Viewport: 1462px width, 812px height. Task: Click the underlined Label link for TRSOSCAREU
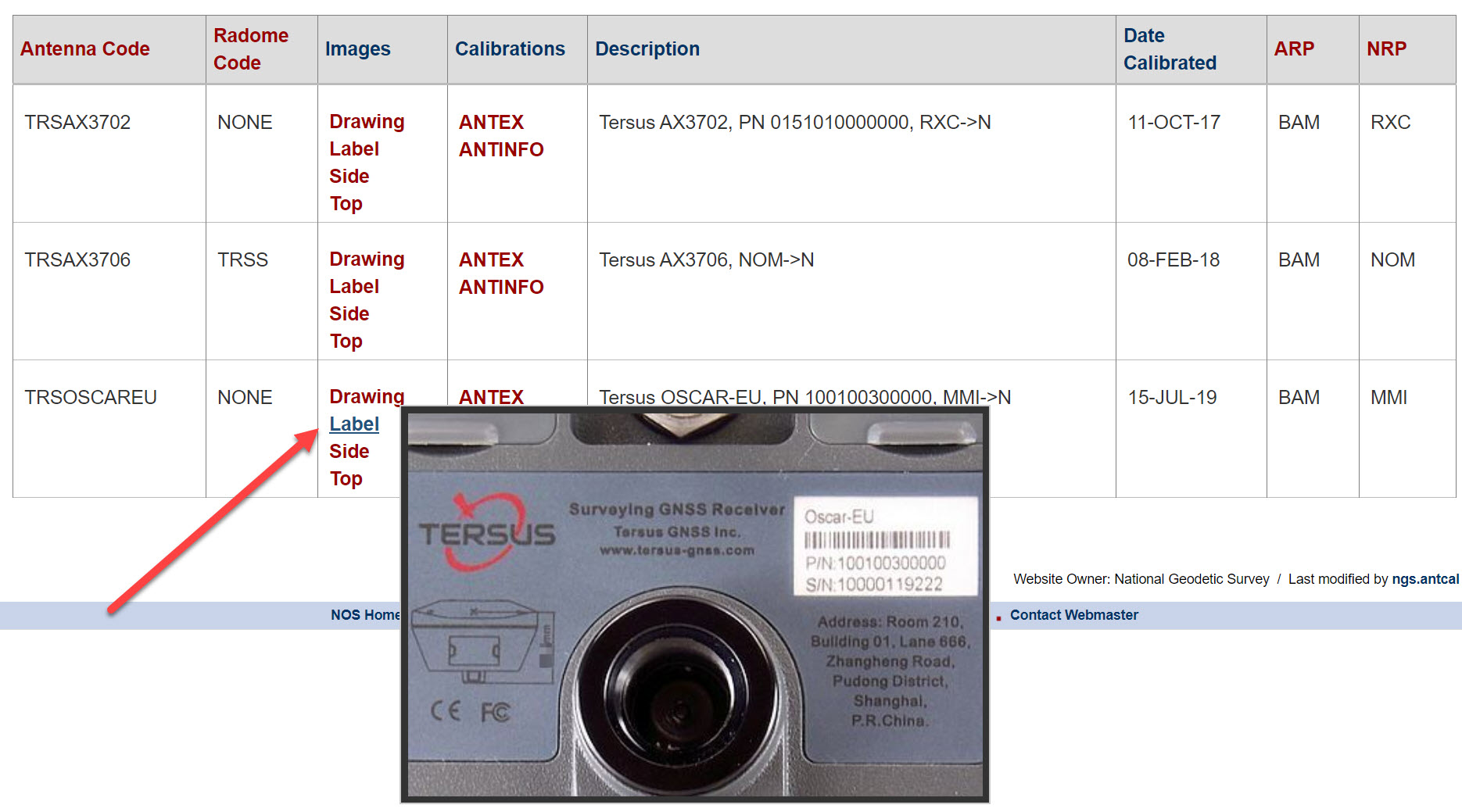pos(353,424)
